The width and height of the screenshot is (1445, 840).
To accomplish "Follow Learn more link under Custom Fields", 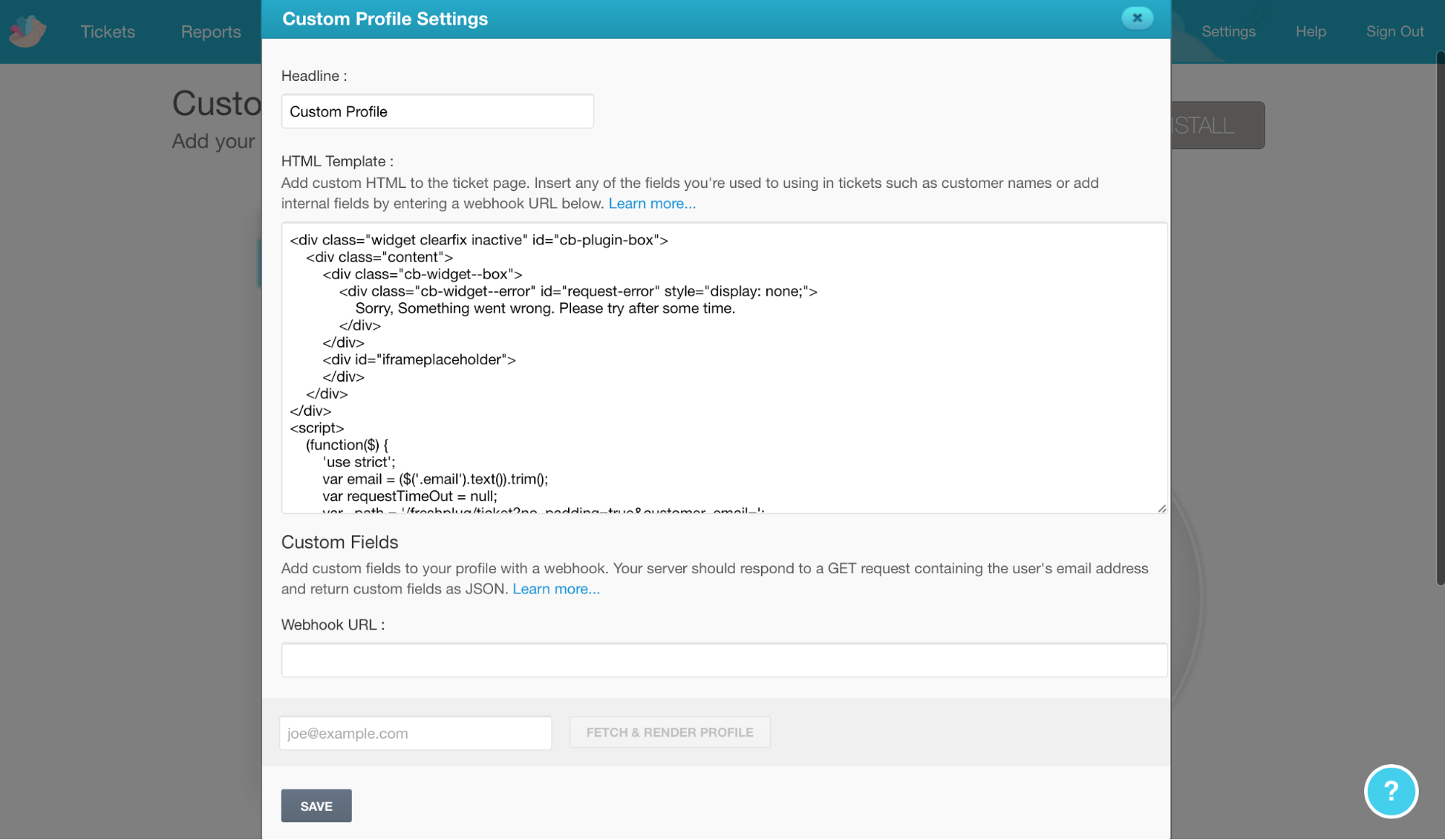I will [556, 589].
